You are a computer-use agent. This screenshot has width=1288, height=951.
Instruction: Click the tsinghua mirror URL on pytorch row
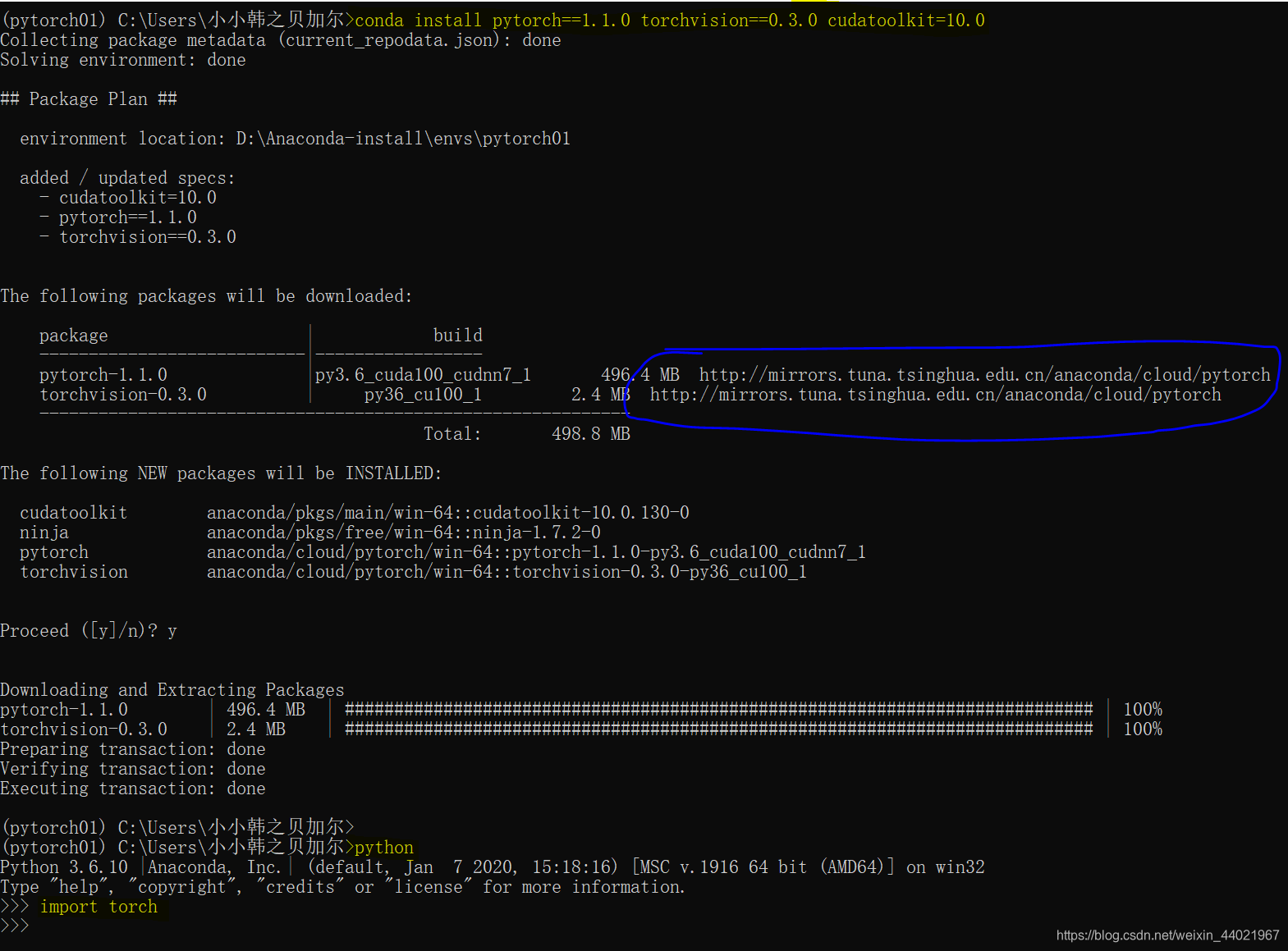pos(985,374)
